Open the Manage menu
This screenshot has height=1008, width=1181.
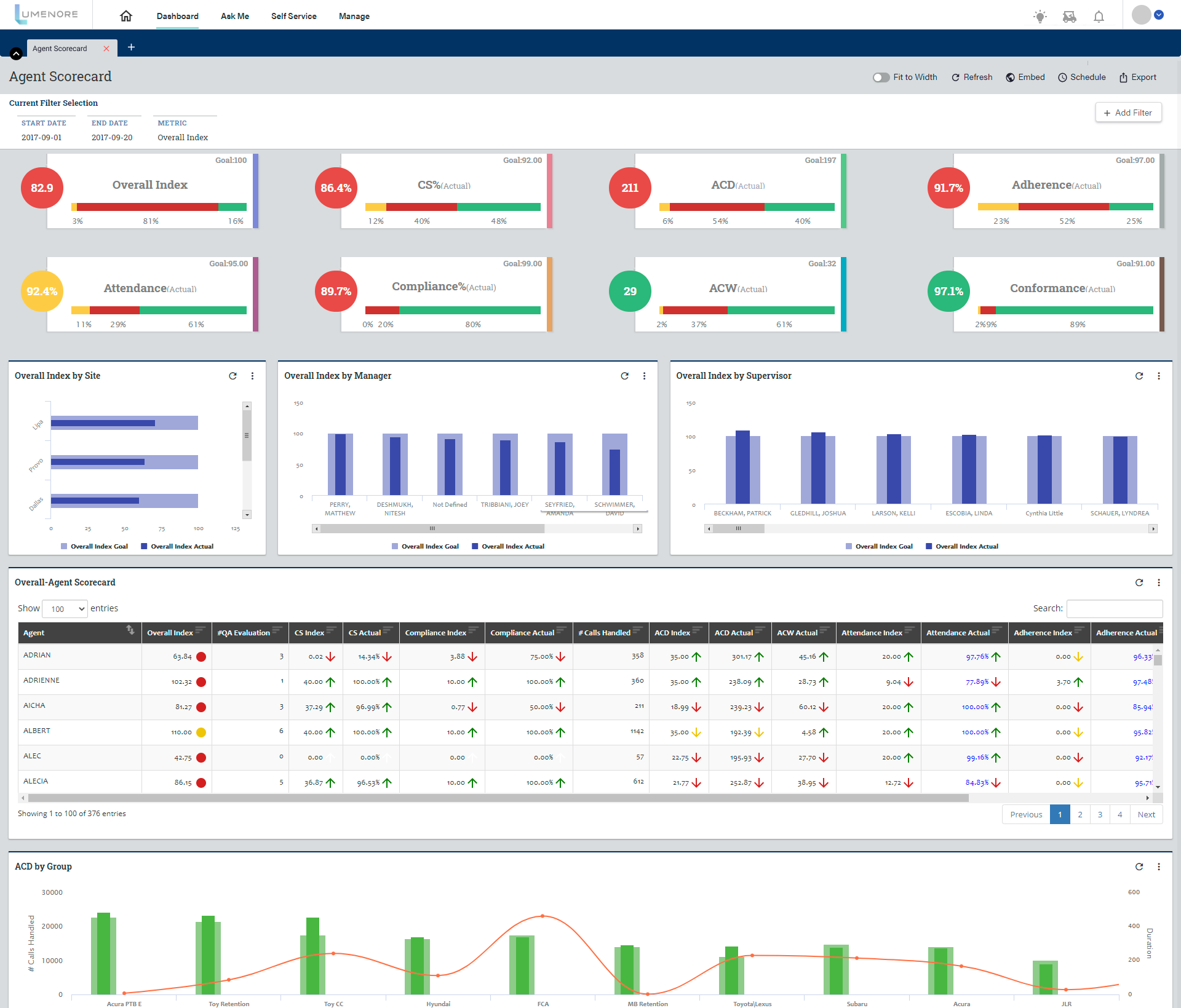coord(354,16)
